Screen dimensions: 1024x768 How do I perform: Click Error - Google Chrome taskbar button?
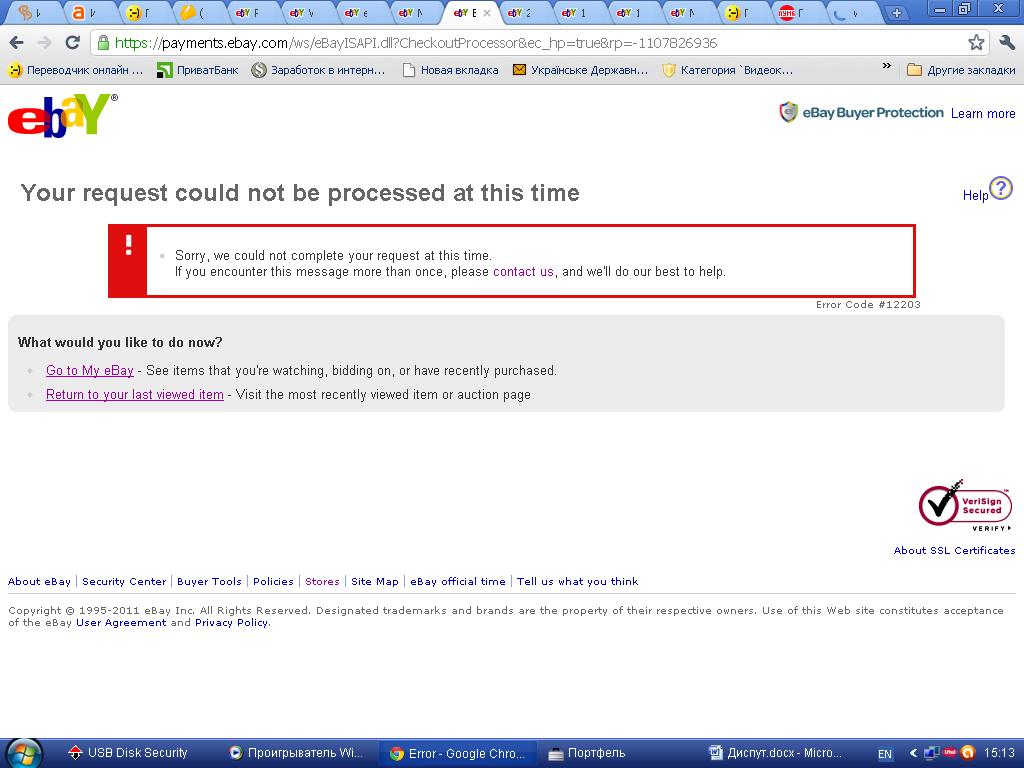click(x=458, y=753)
